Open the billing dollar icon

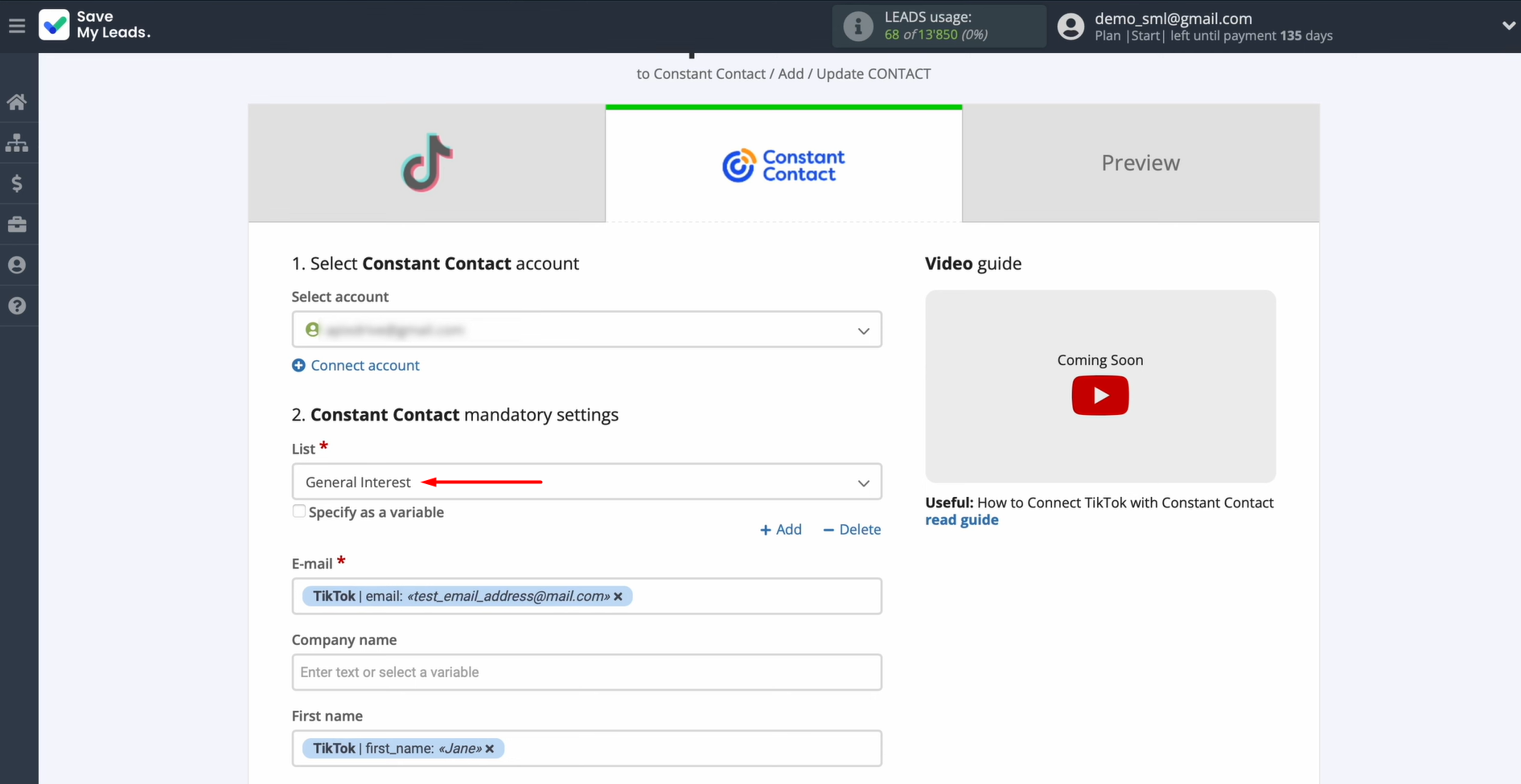17,184
